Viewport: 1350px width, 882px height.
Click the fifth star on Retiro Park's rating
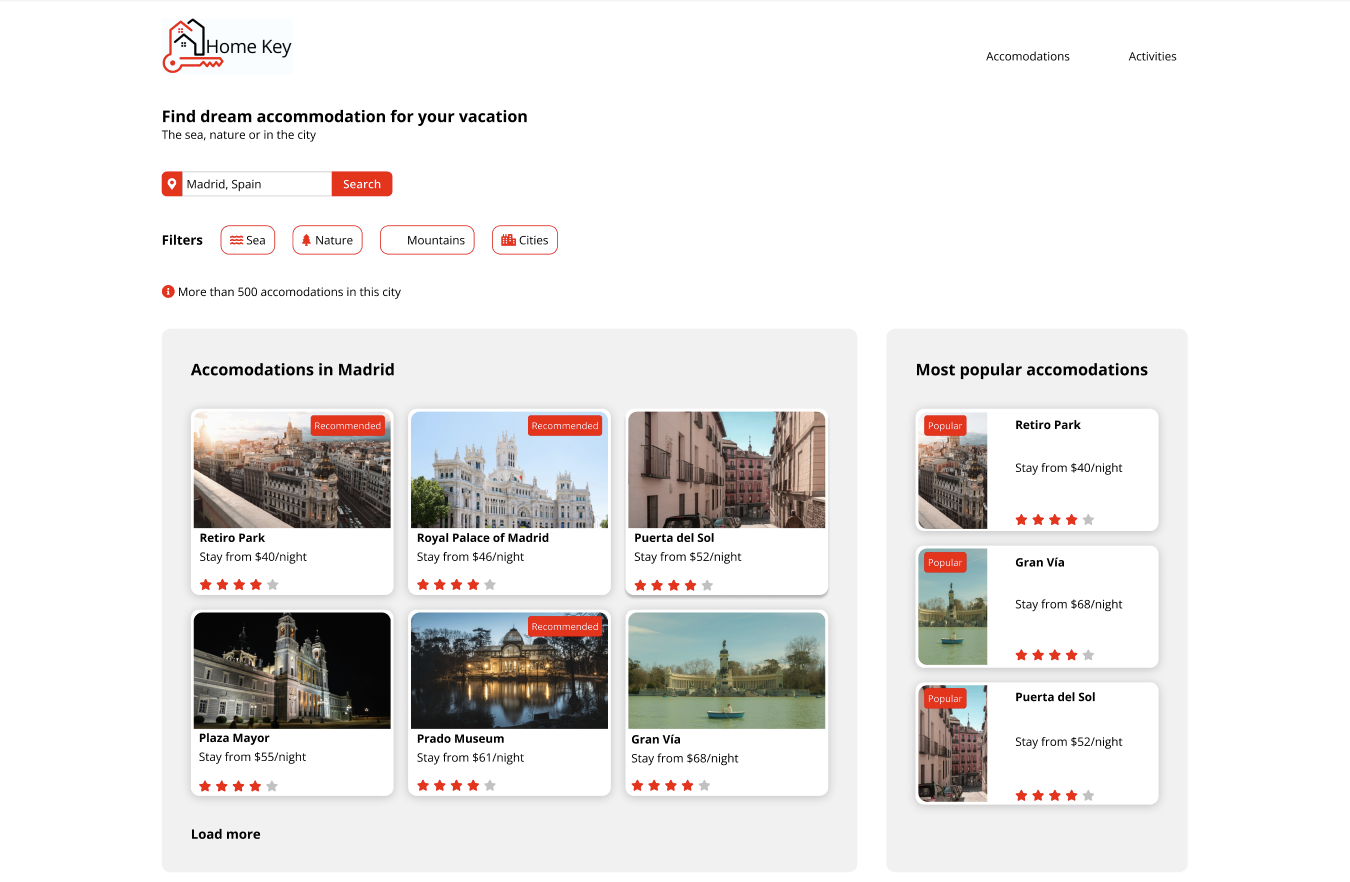click(273, 584)
